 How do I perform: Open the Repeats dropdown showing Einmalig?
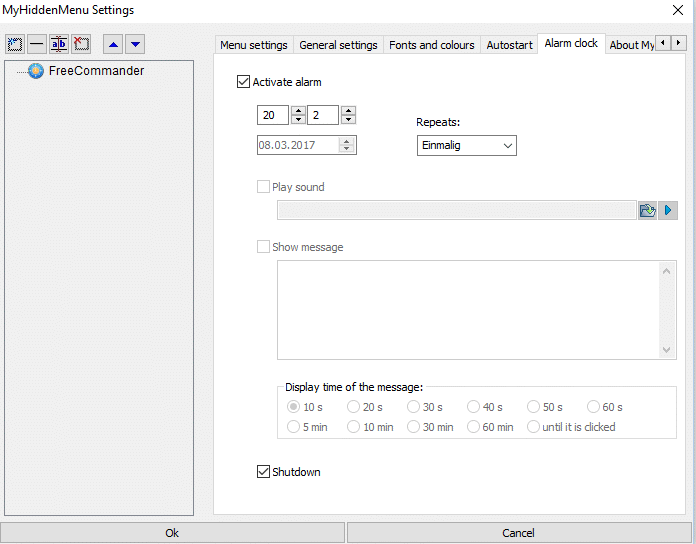[466, 146]
